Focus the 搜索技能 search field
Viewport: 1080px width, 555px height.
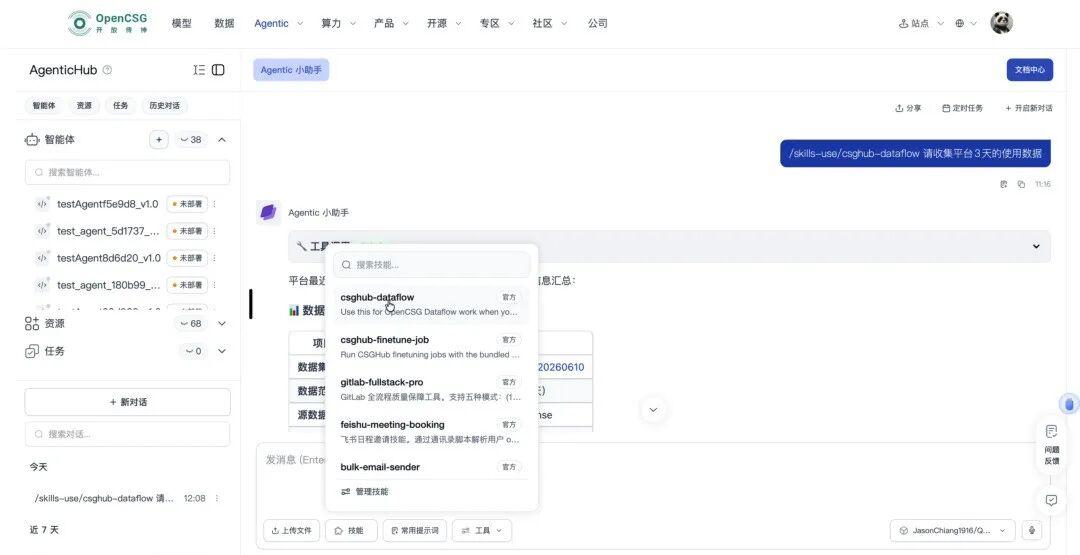click(432, 264)
